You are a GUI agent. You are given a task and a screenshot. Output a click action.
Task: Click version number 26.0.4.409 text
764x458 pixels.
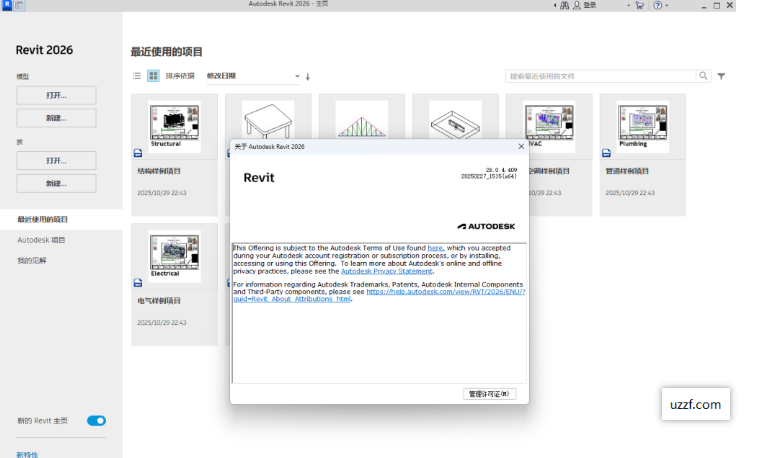click(501, 170)
